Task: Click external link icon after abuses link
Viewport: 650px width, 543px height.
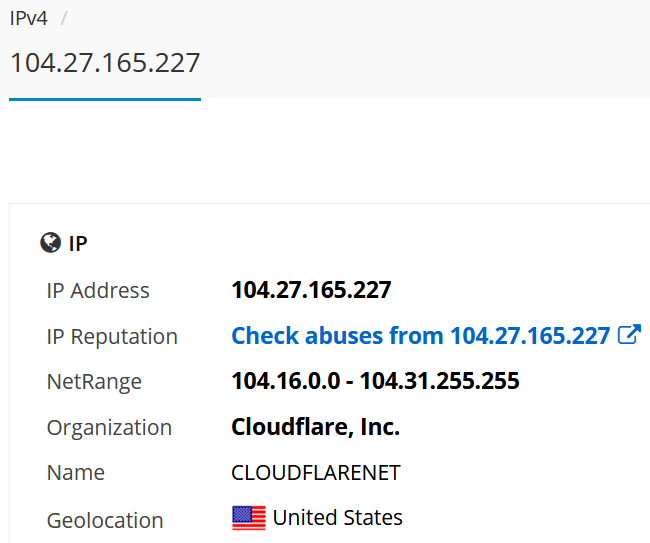Action: [x=629, y=334]
